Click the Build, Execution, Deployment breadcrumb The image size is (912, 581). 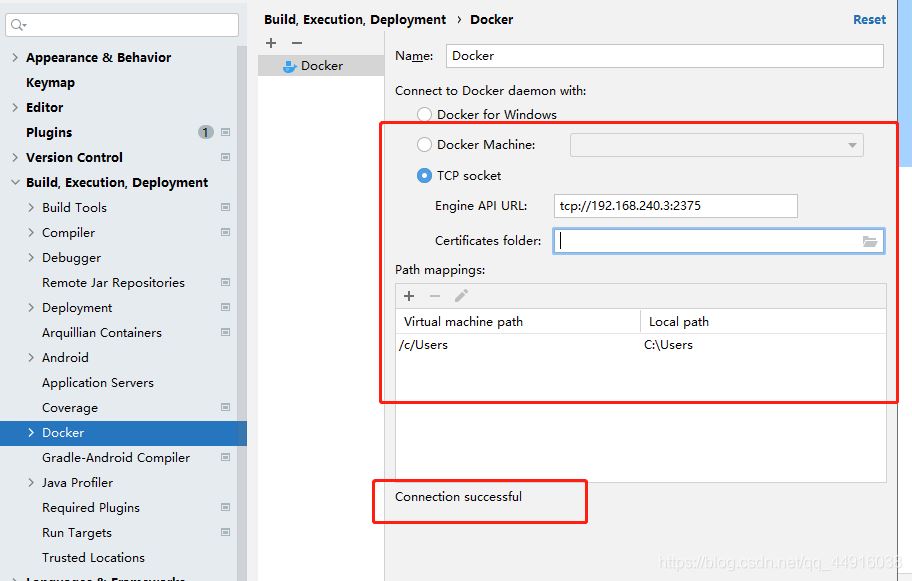pos(355,19)
